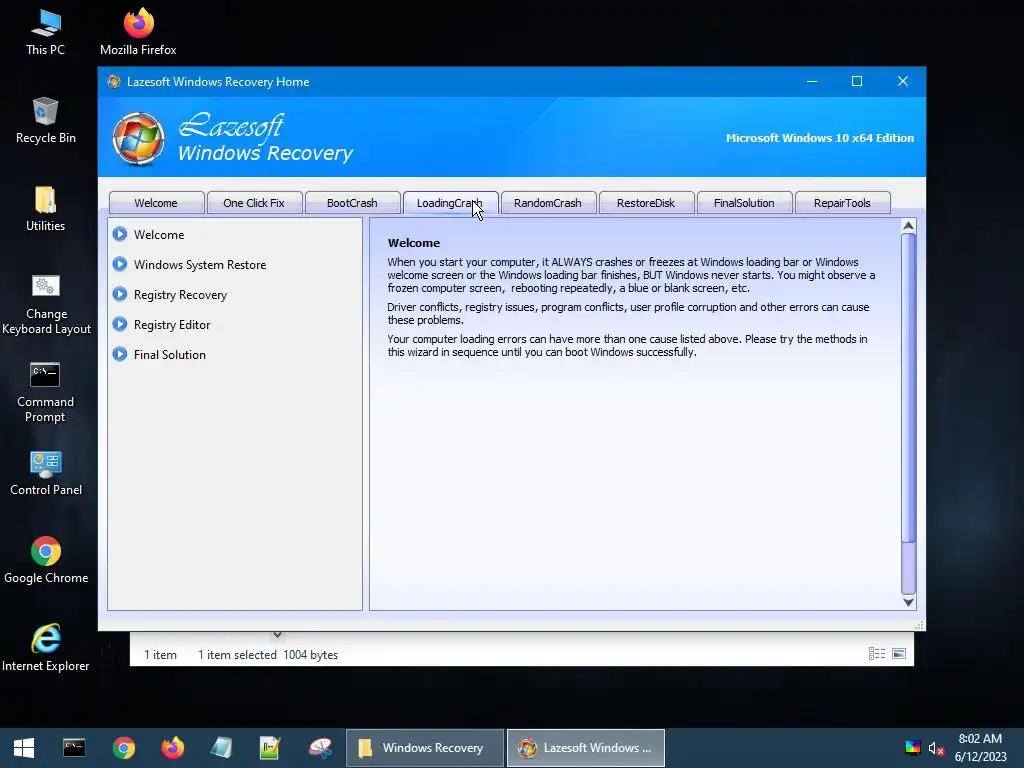This screenshot has height=768, width=1024.
Task: Click the Lazesoft Windows taskbar button
Action: 586,748
